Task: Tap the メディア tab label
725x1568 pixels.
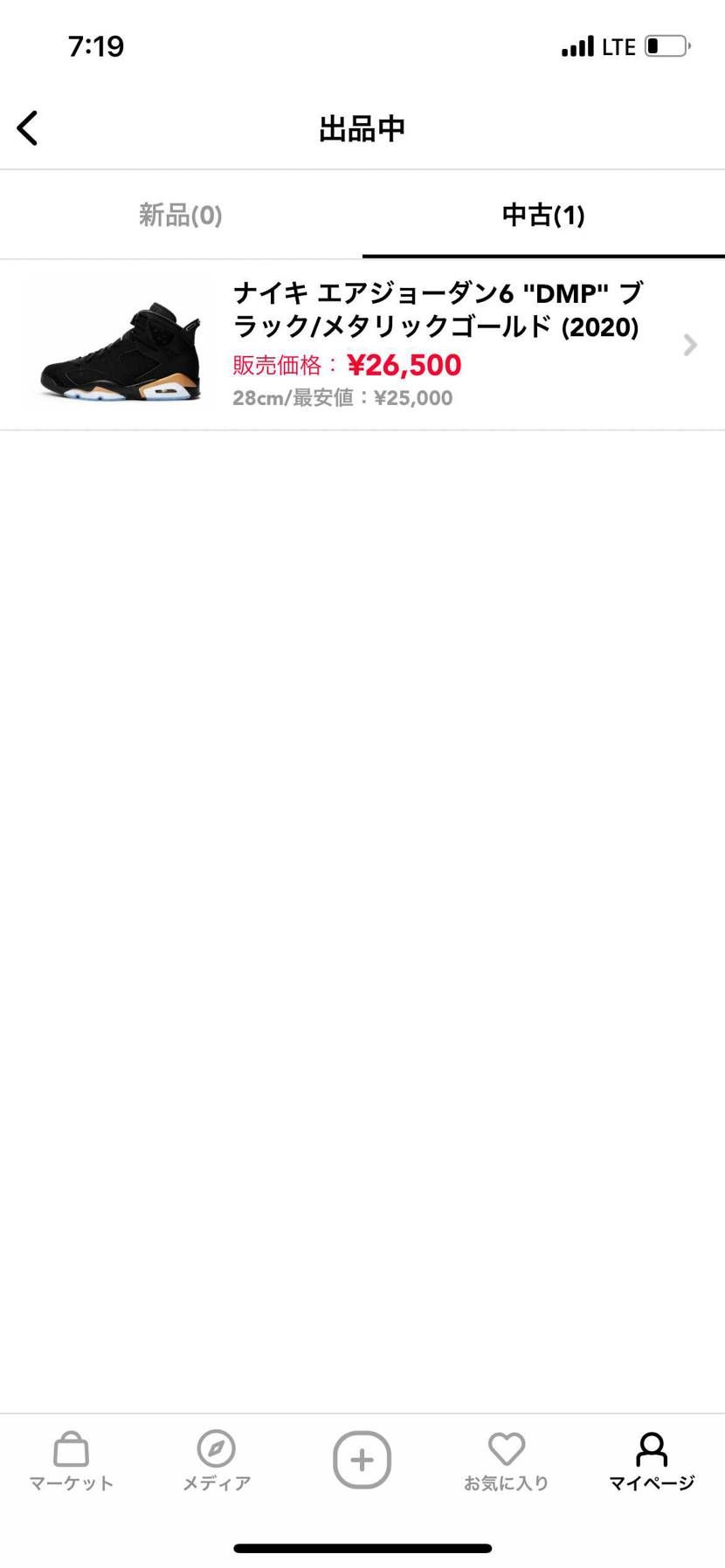Action: point(216,1483)
